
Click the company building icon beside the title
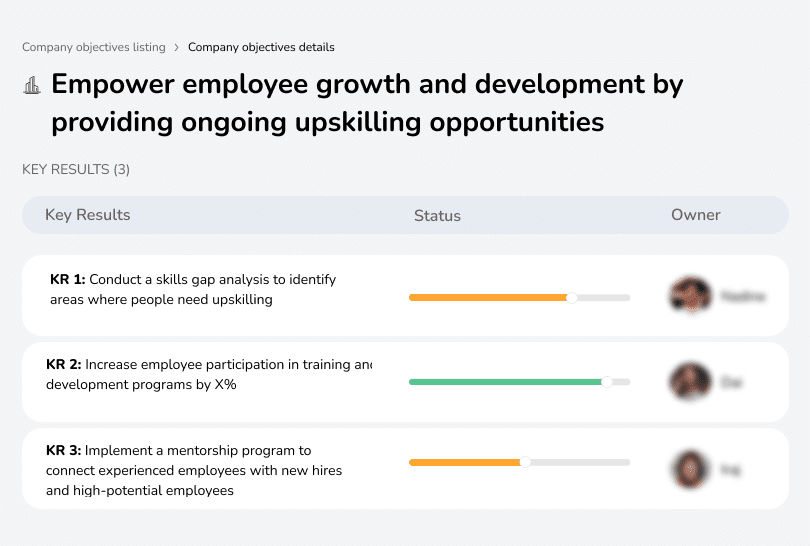[32, 86]
